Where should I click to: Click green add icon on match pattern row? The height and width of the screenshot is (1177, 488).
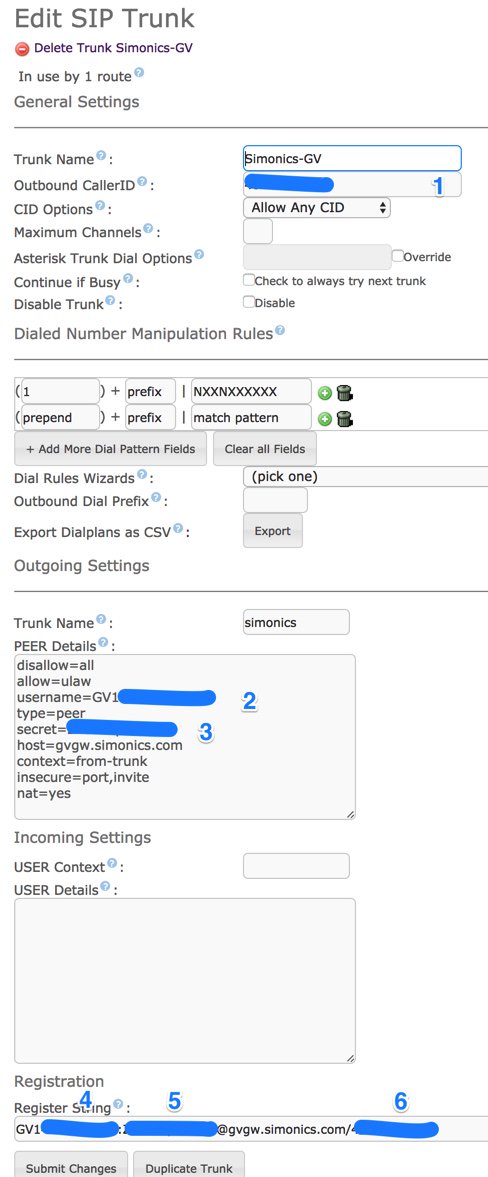point(325,418)
